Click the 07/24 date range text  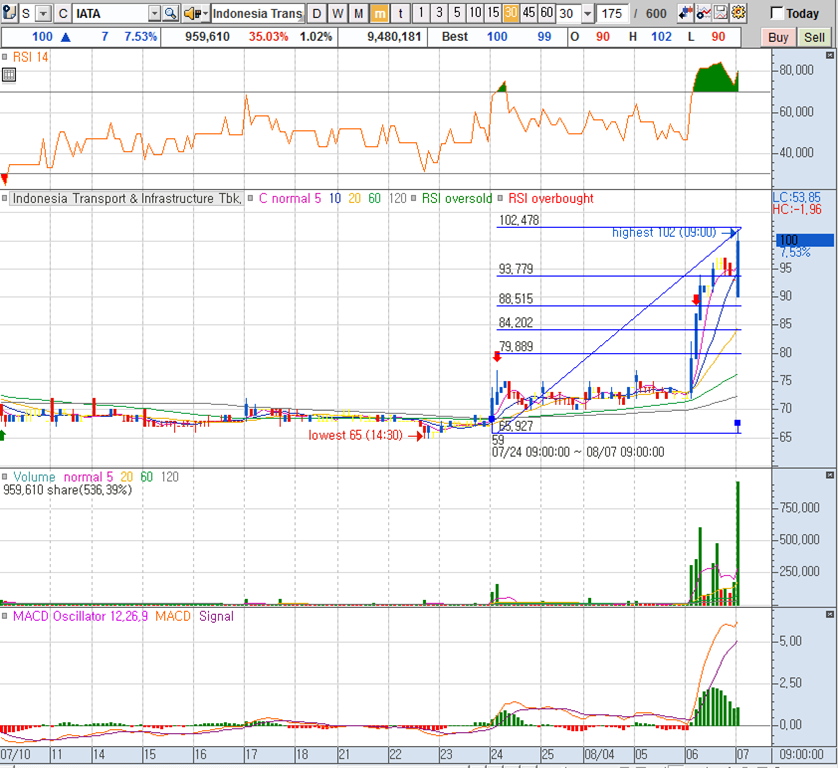(x=578, y=452)
